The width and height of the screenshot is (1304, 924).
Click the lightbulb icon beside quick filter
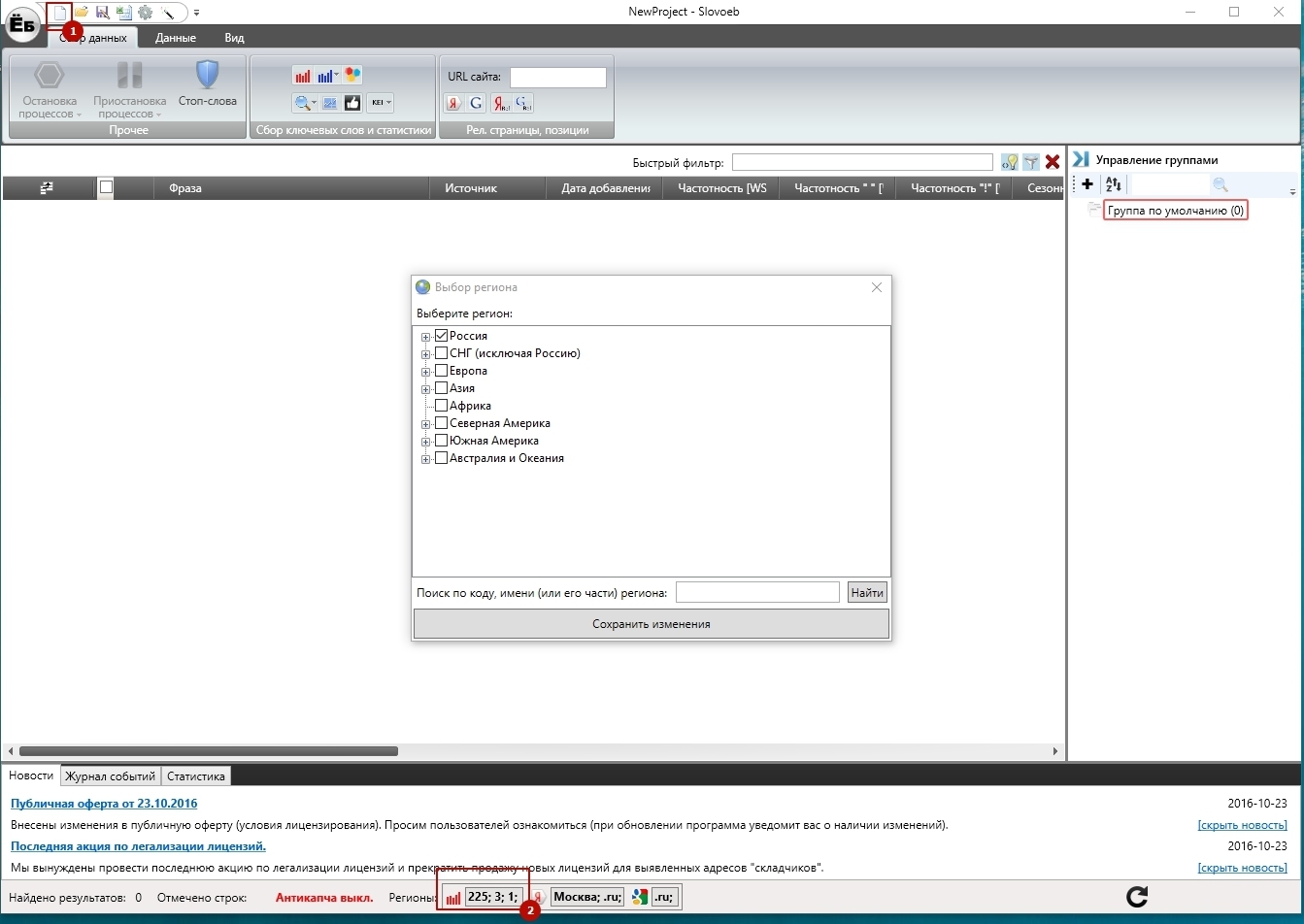click(x=1010, y=162)
